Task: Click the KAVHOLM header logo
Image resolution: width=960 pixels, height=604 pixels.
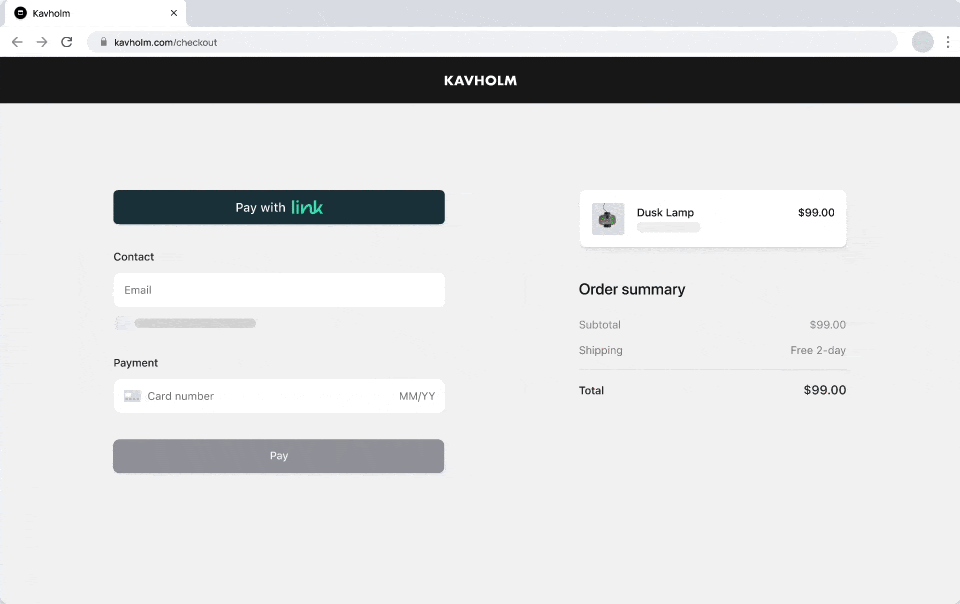Action: pyautogui.click(x=480, y=81)
